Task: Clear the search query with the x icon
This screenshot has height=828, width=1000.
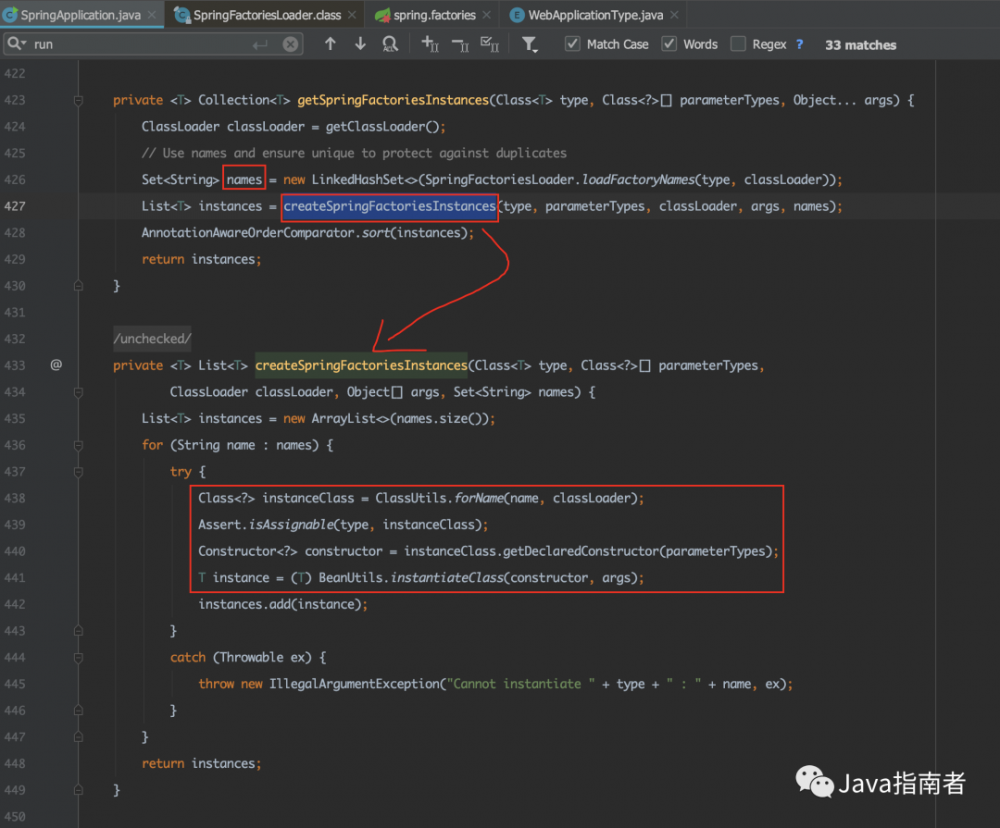Action: click(x=290, y=44)
